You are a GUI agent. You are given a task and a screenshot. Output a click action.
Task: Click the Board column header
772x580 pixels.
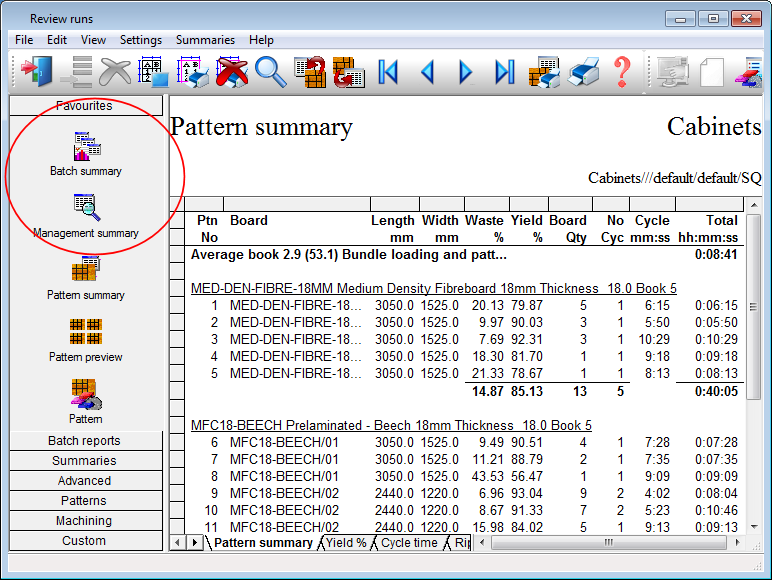249,220
